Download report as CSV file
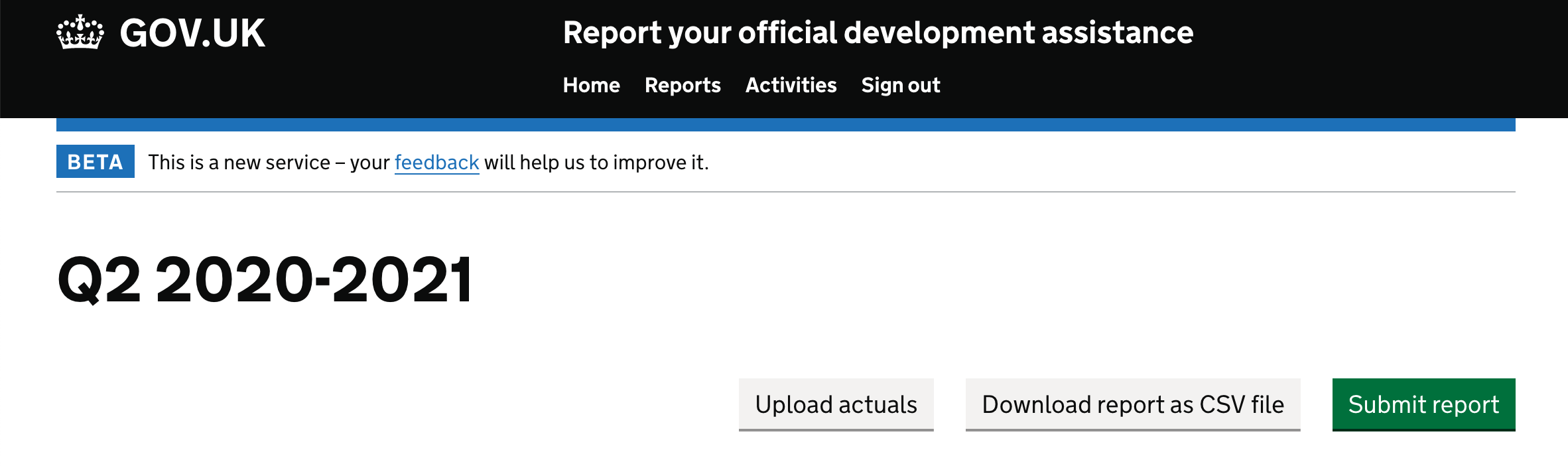Image resolution: width=1568 pixels, height=466 pixels. (x=1133, y=404)
